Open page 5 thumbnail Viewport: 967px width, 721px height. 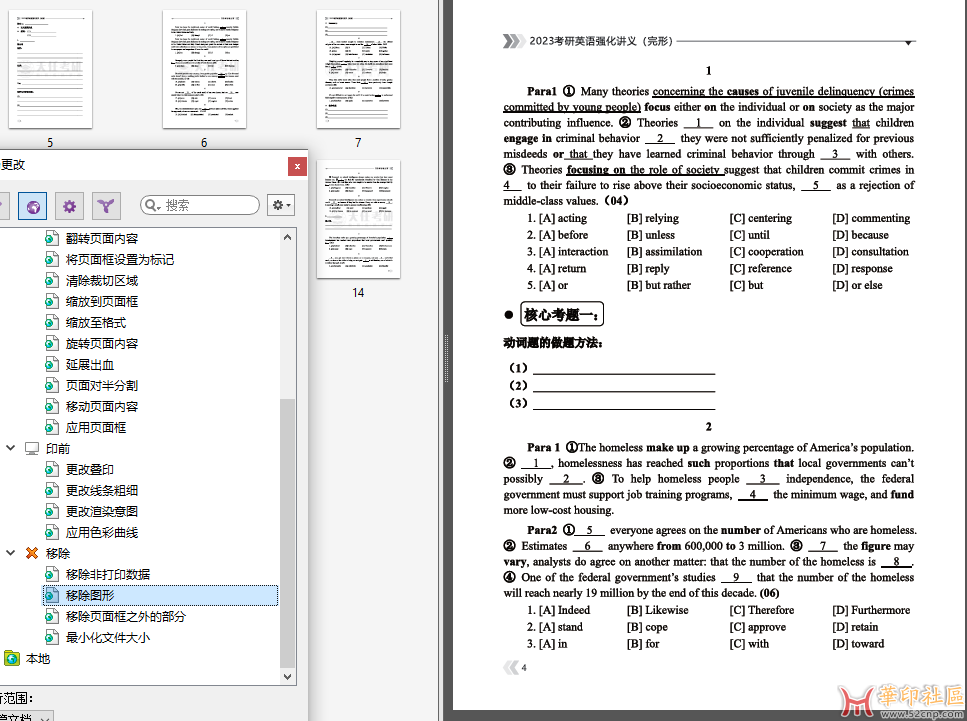coord(51,69)
